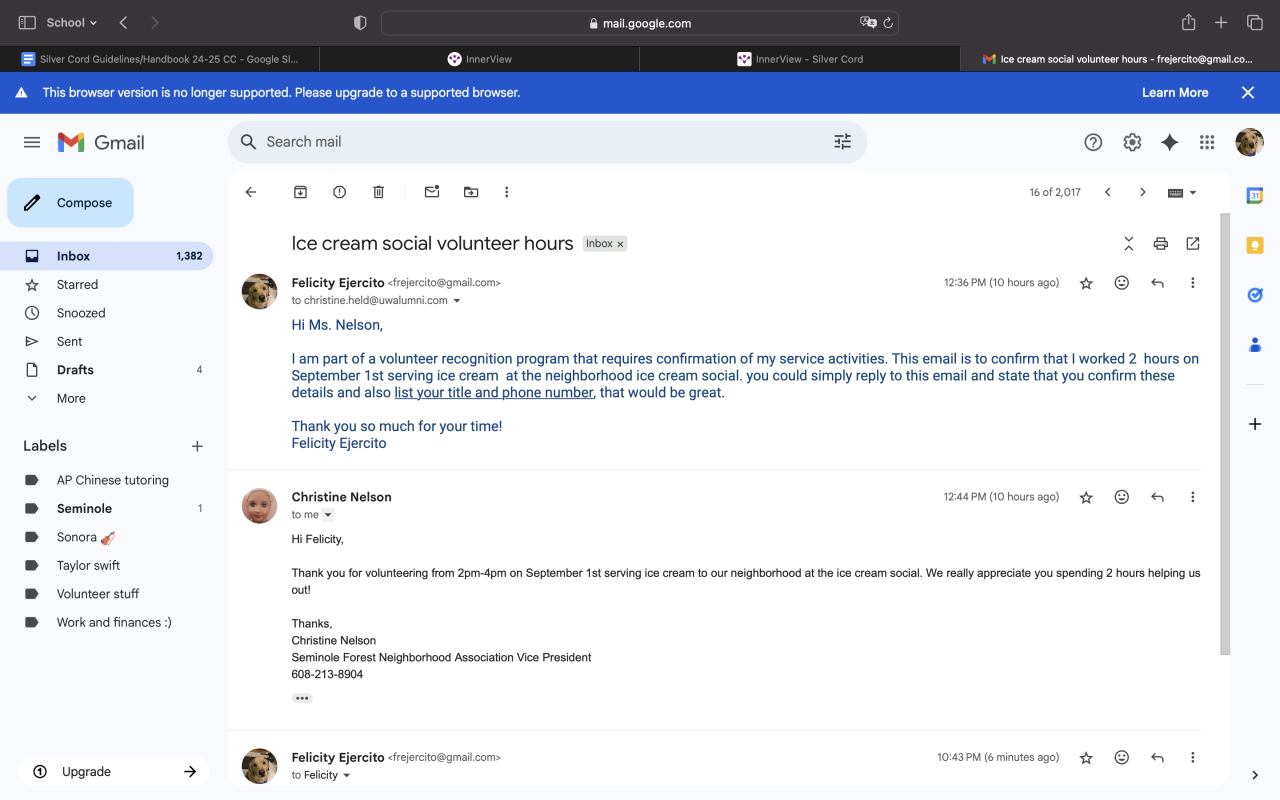
Task: Star the 12:36 PM message
Action: pyautogui.click(x=1086, y=283)
